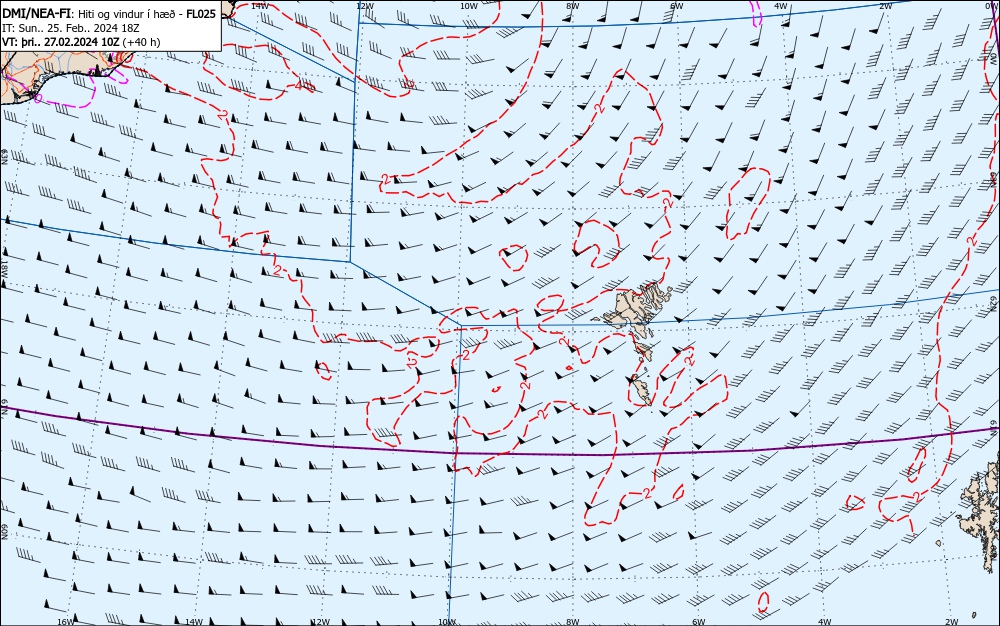This screenshot has height=626, width=1000.
Task: Click the 2W longitude label on the top edge
Action: coord(886,6)
